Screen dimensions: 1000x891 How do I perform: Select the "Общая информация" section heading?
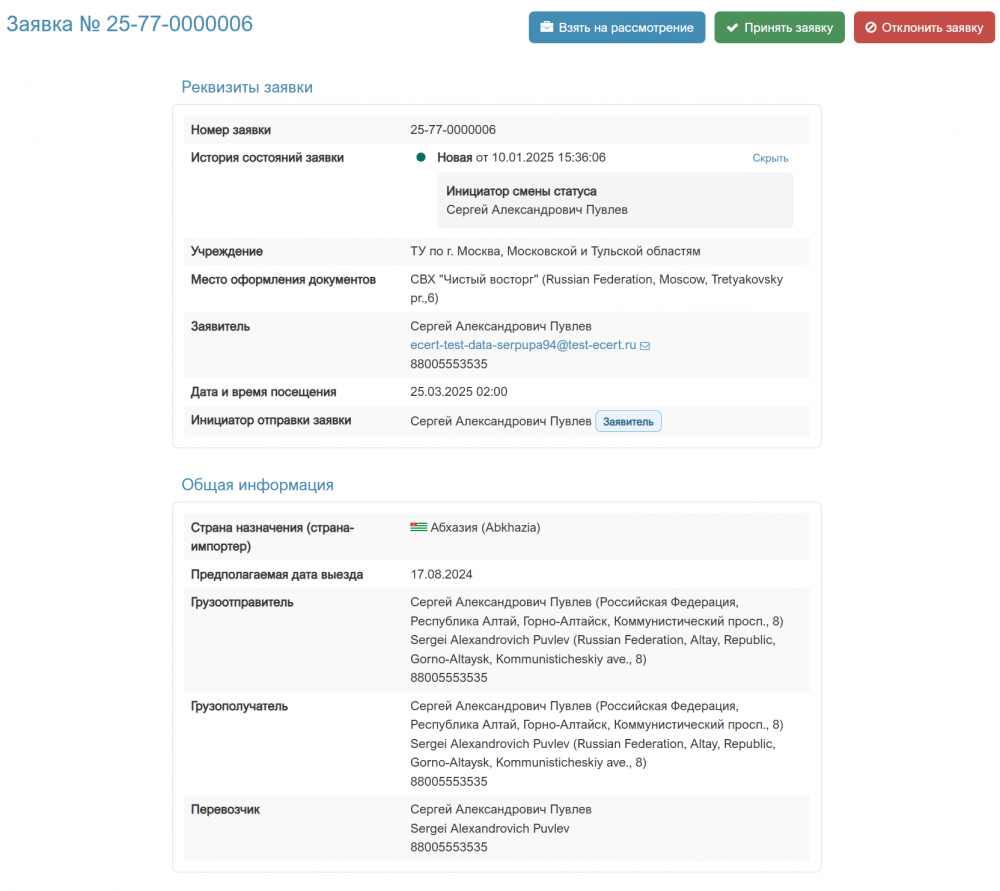[257, 485]
